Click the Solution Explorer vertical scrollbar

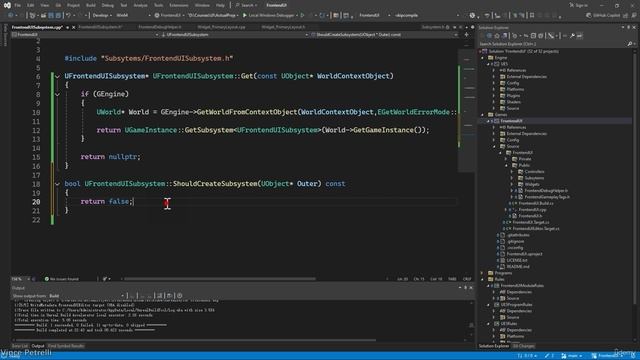tap(635, 180)
